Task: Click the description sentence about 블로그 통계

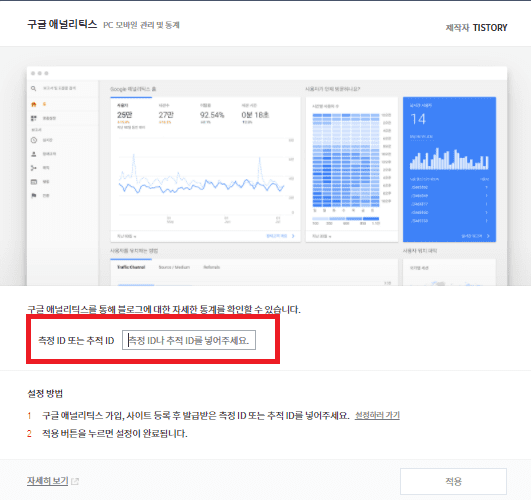Action: (x=164, y=309)
